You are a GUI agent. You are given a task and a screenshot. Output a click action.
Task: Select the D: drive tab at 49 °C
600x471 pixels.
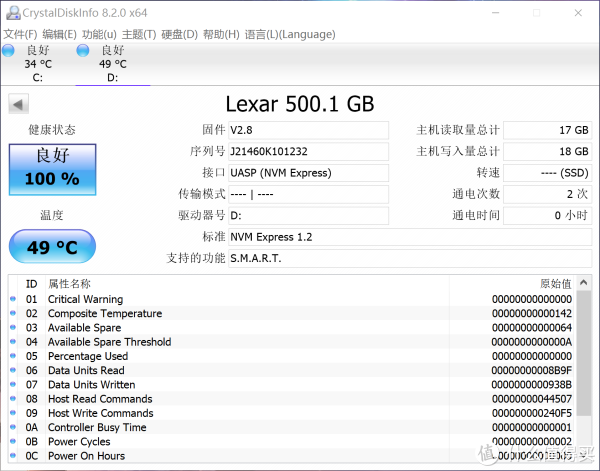click(x=113, y=64)
